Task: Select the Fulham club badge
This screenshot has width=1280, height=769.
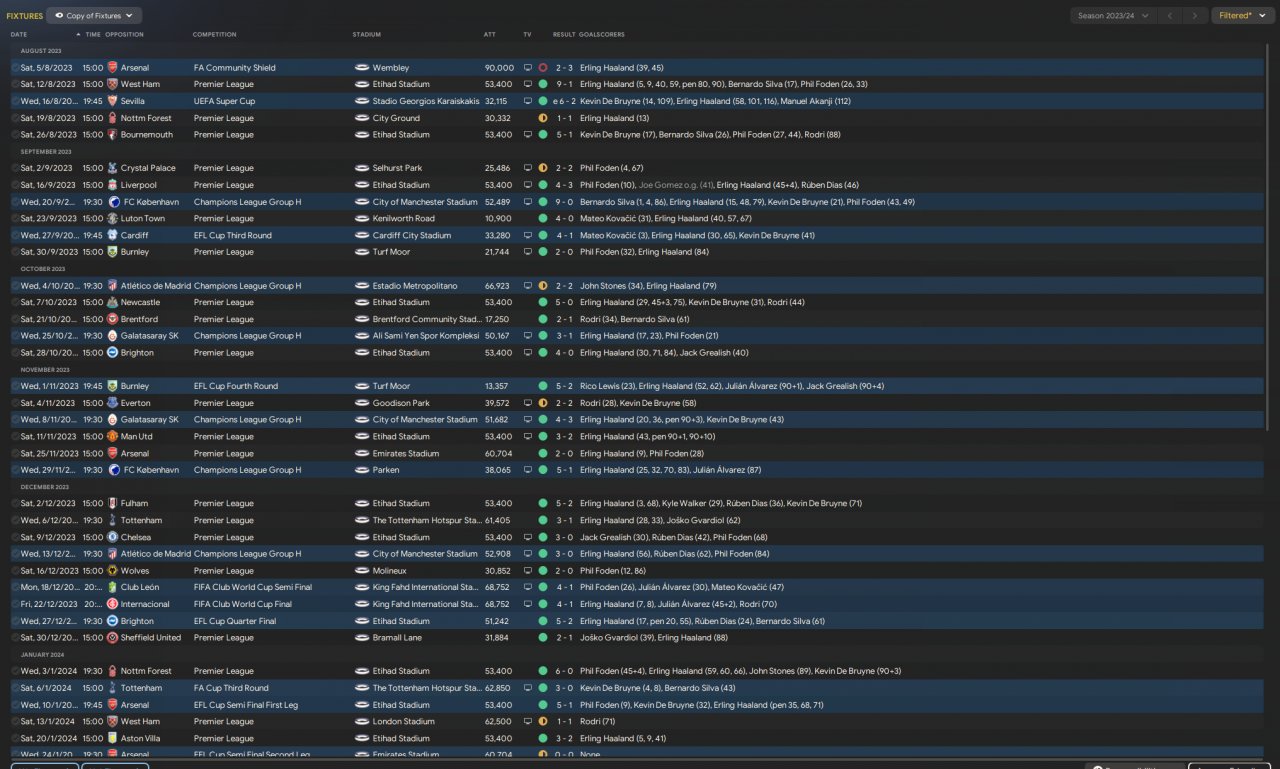Action: 112,504
